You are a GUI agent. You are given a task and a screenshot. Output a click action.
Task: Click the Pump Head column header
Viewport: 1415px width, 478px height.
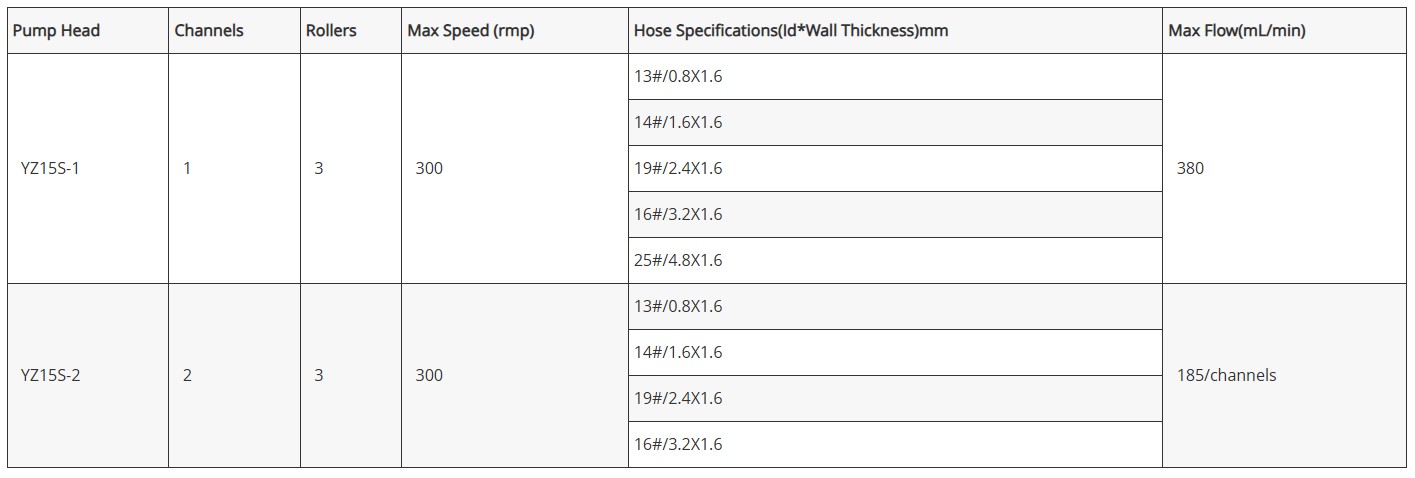(56, 31)
